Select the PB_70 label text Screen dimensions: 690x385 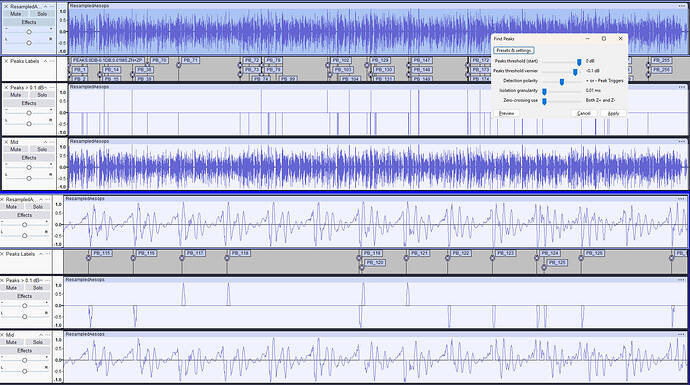coord(159,60)
